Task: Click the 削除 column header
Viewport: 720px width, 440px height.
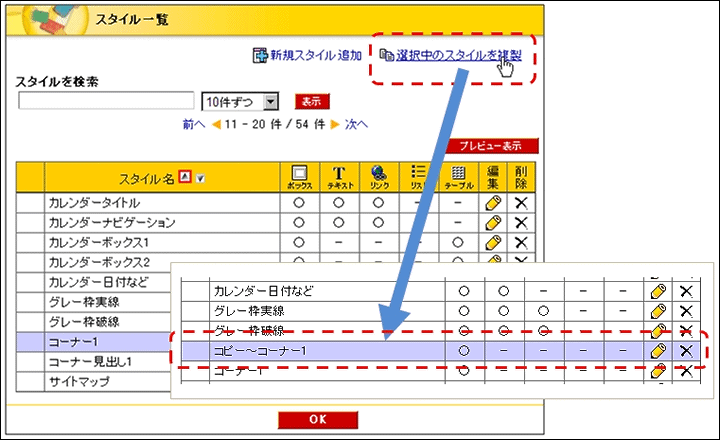Action: [x=521, y=177]
